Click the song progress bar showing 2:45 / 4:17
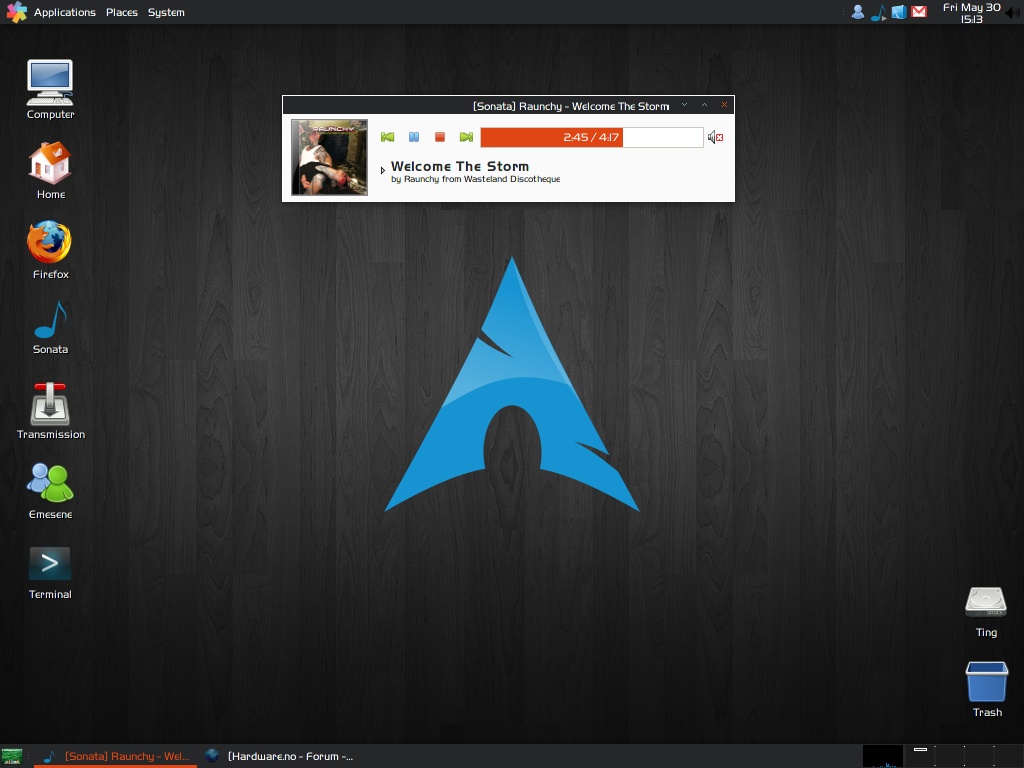This screenshot has height=768, width=1024. click(x=592, y=137)
